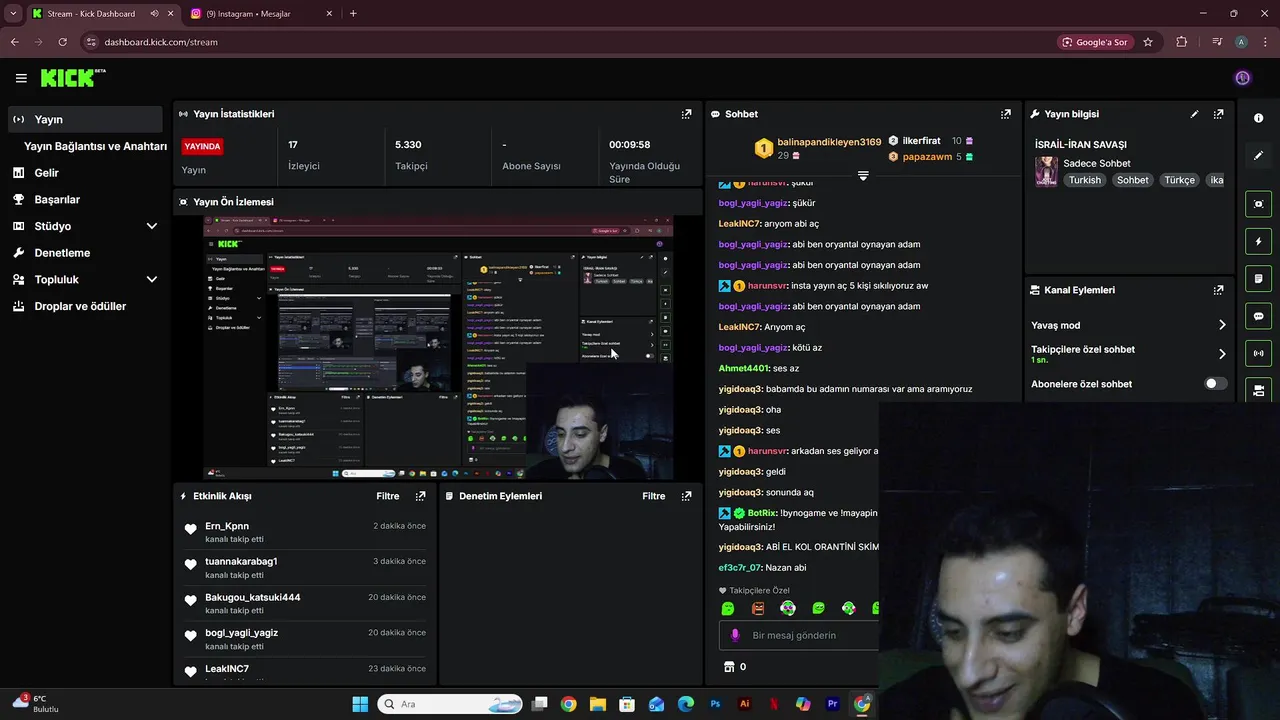Click username balinapandikleyen3169 in leaderboard
1280x720 pixels.
pos(829,142)
